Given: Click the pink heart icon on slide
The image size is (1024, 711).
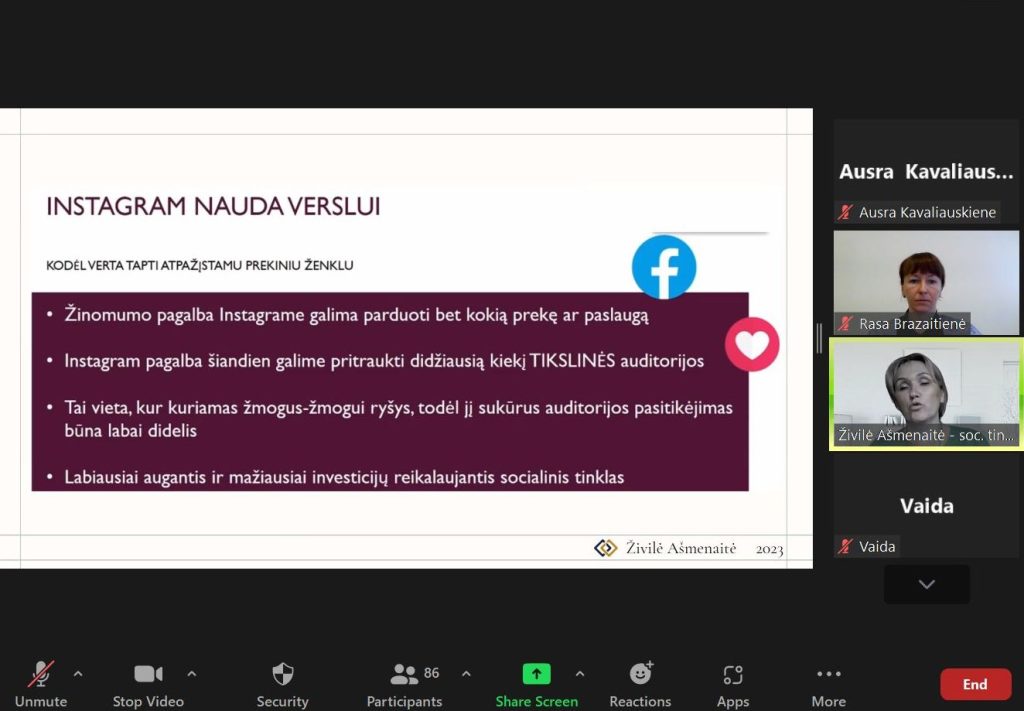Looking at the screenshot, I should 752,344.
